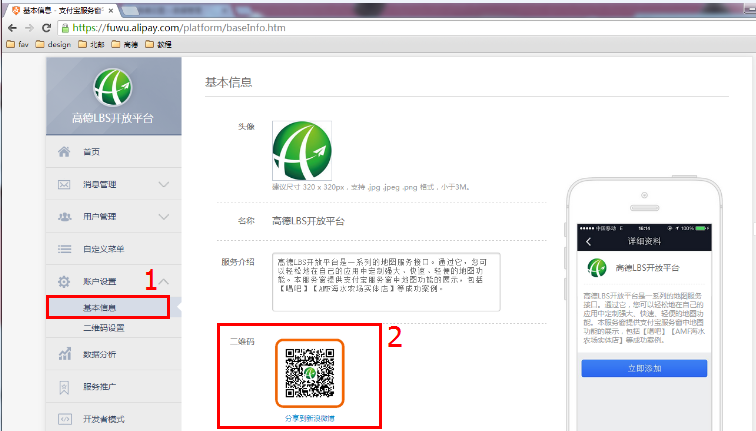756x431 pixels.
Task: Click the back arrow in phone preview
Action: pos(588,242)
